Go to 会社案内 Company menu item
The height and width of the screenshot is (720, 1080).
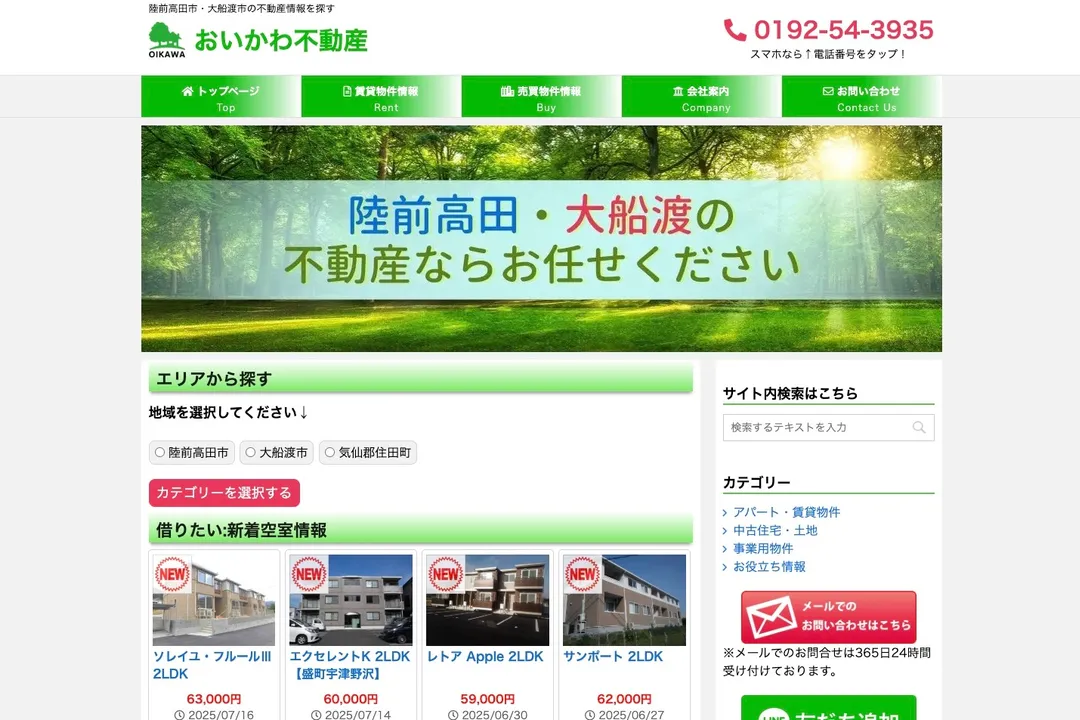click(x=701, y=97)
